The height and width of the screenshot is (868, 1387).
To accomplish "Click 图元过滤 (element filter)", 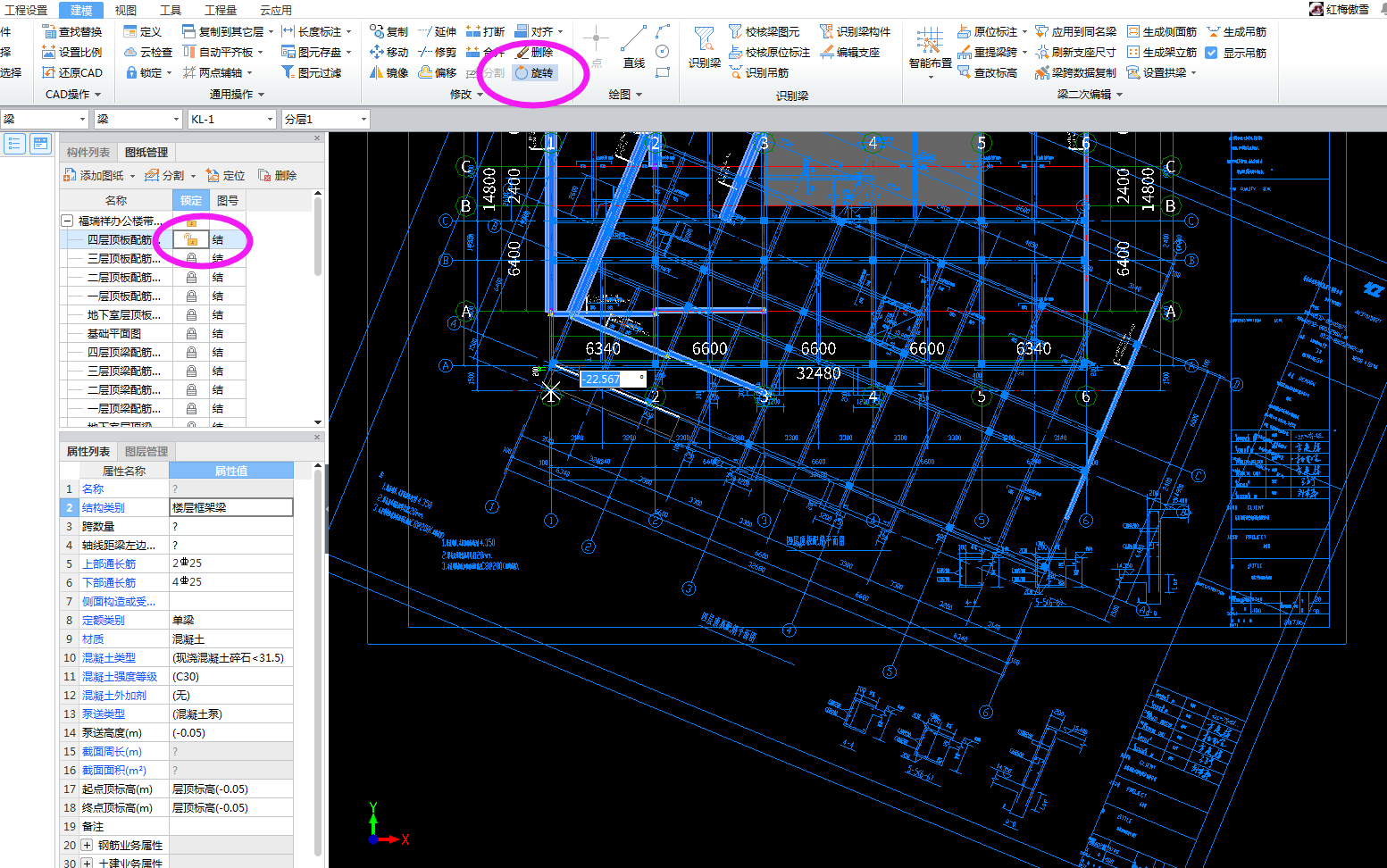I will pyautogui.click(x=312, y=72).
